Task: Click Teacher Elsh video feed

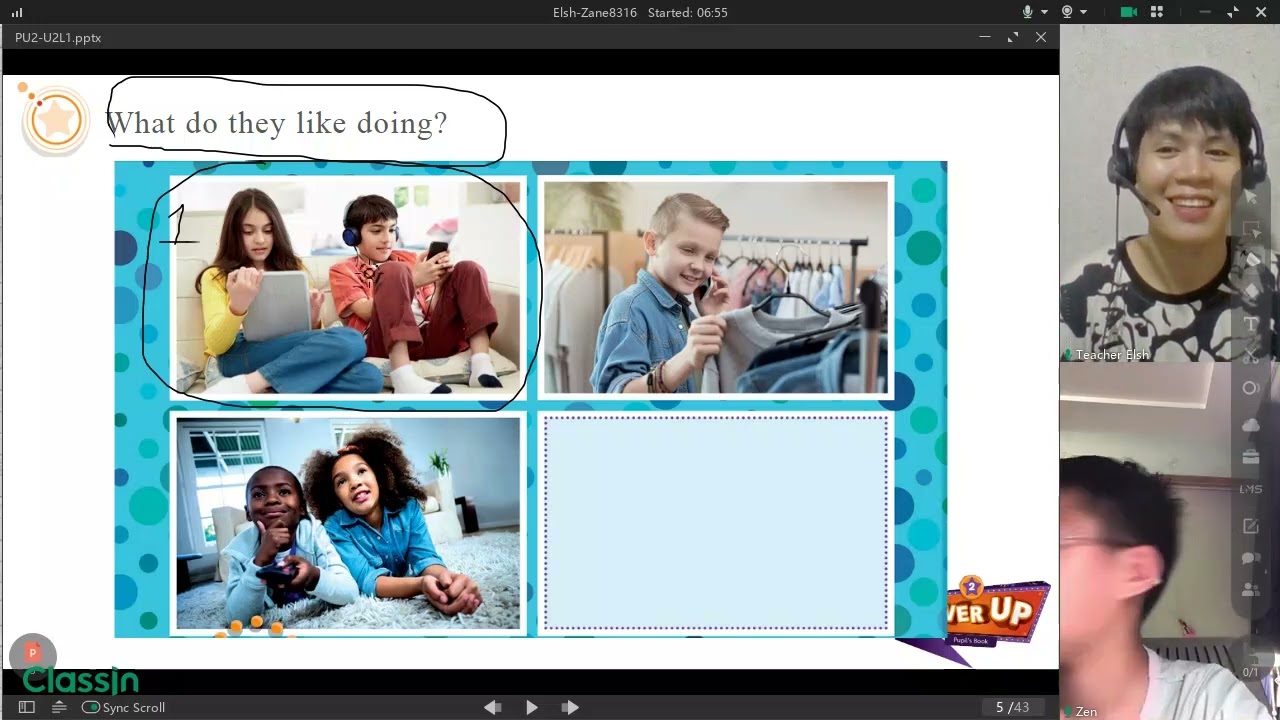Action: point(1169,193)
